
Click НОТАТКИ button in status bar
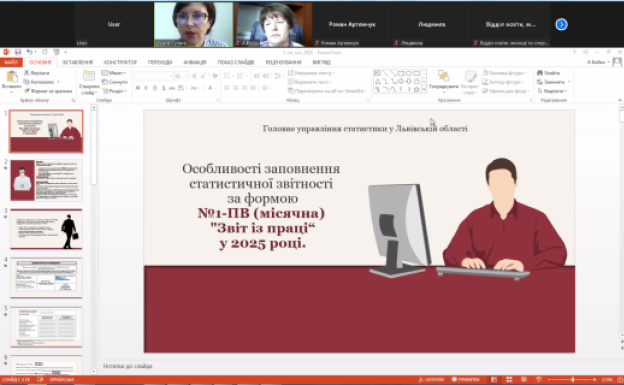point(431,379)
